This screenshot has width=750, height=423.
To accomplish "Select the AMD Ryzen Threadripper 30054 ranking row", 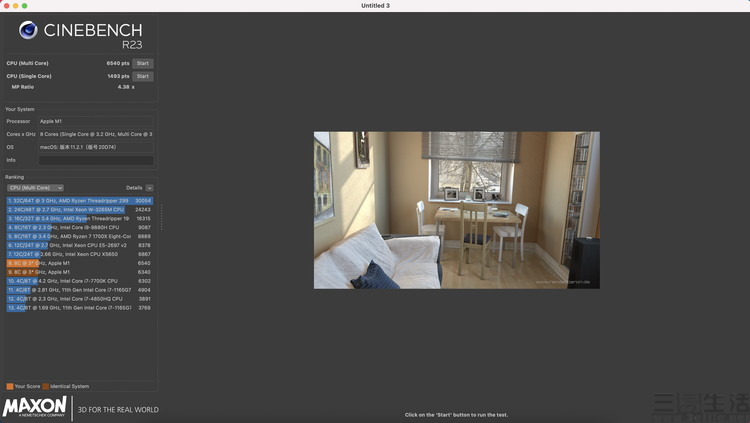I will click(x=80, y=201).
